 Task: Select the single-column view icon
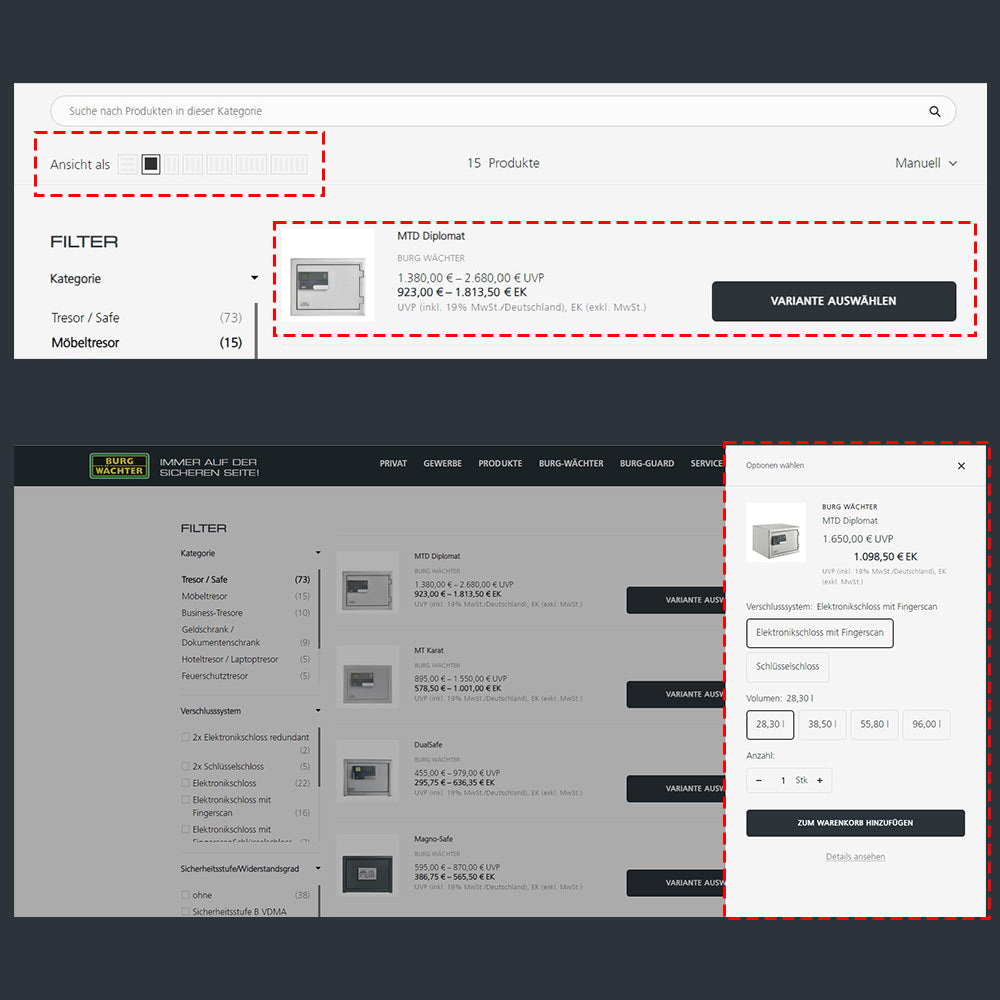click(x=151, y=165)
